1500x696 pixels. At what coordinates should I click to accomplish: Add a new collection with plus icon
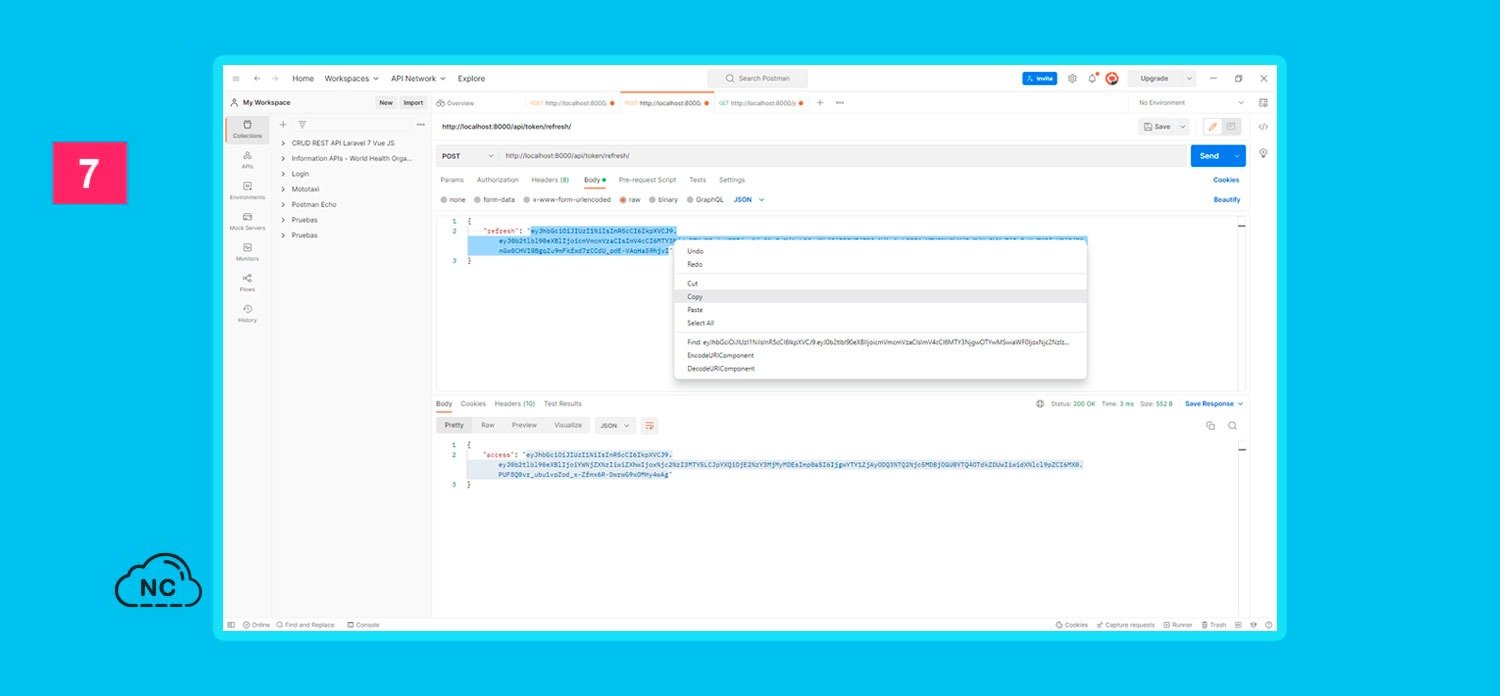pyautogui.click(x=283, y=125)
